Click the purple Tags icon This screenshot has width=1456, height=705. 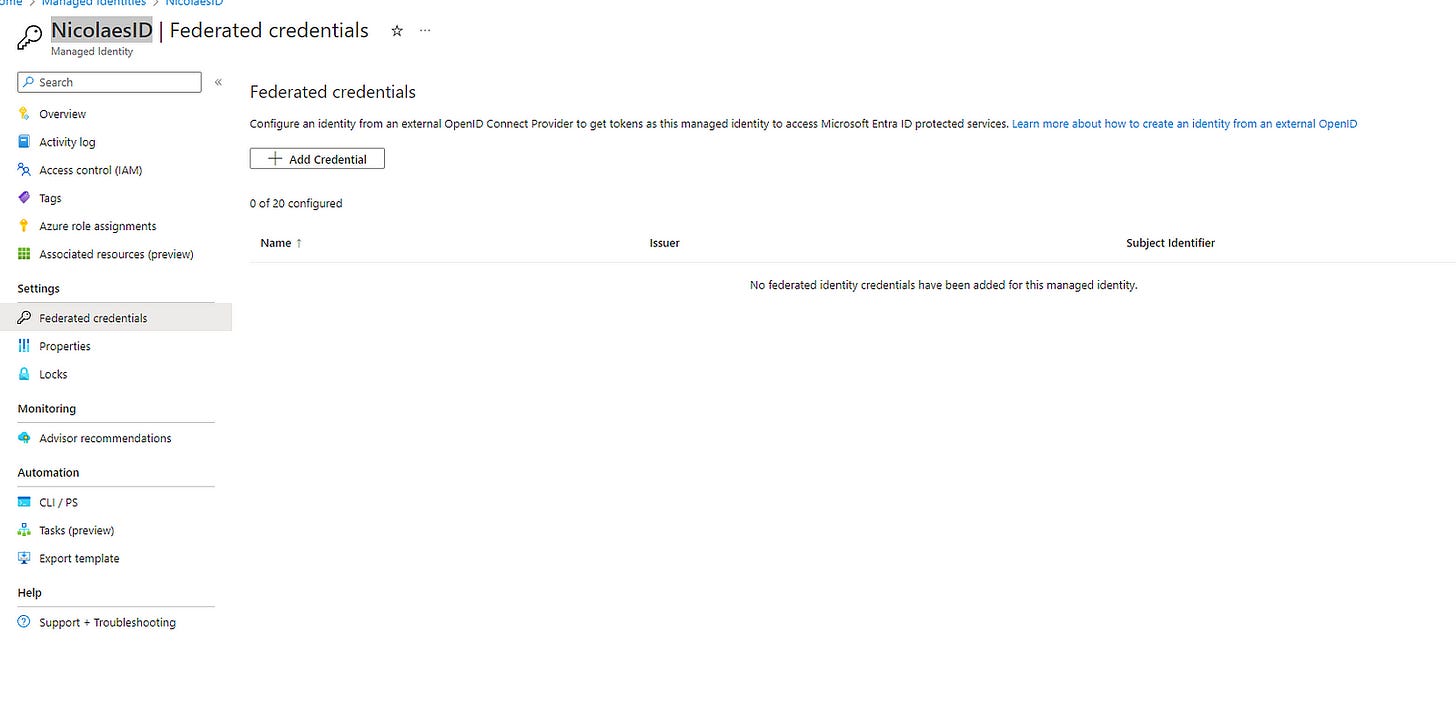click(24, 198)
